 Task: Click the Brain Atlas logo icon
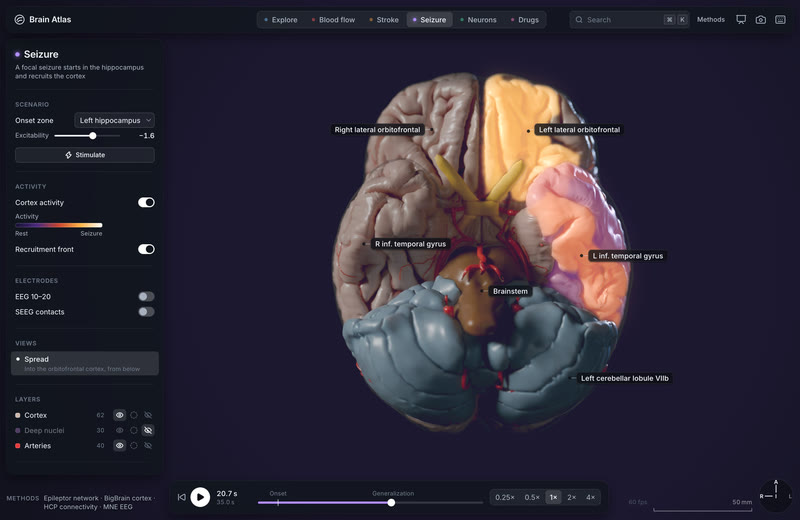[19, 19]
